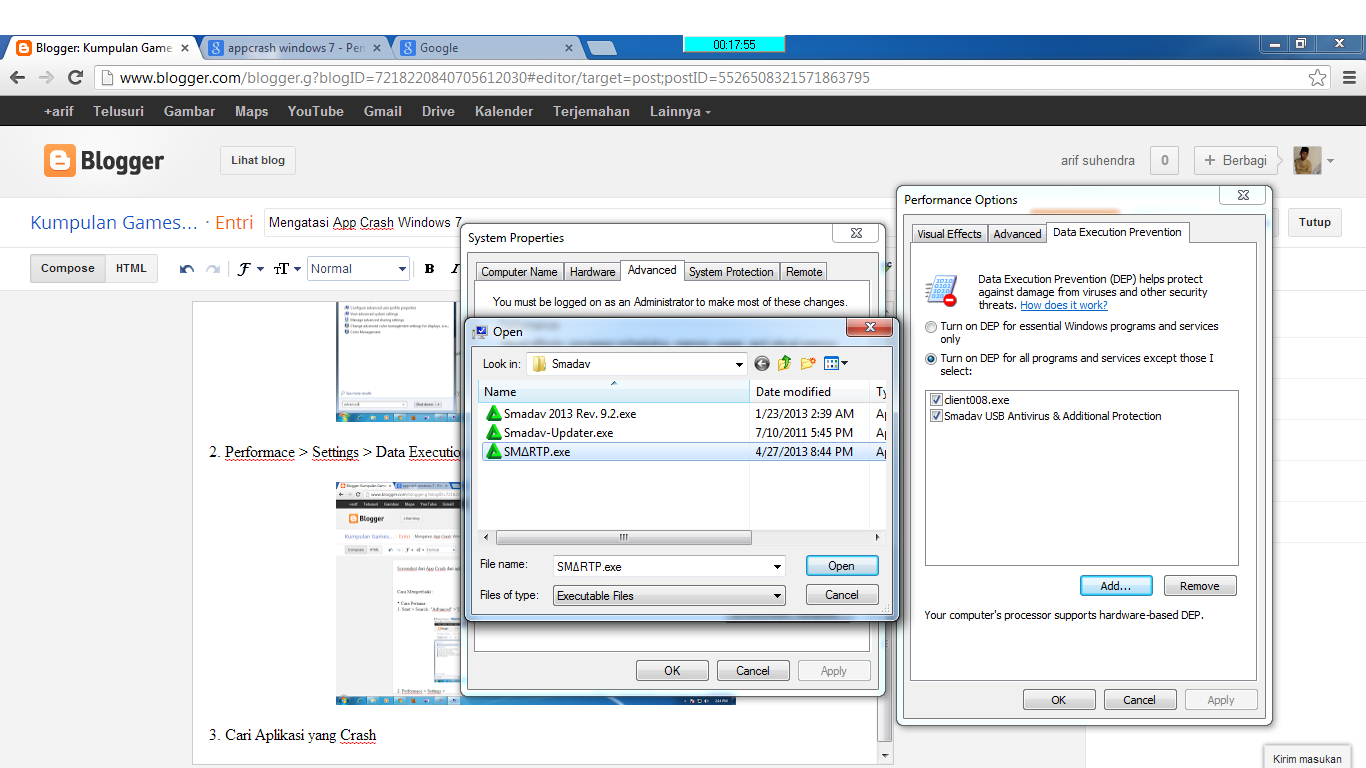Click horizontal scrollbar in Open file list
This screenshot has height=768, width=1366.
(624, 538)
